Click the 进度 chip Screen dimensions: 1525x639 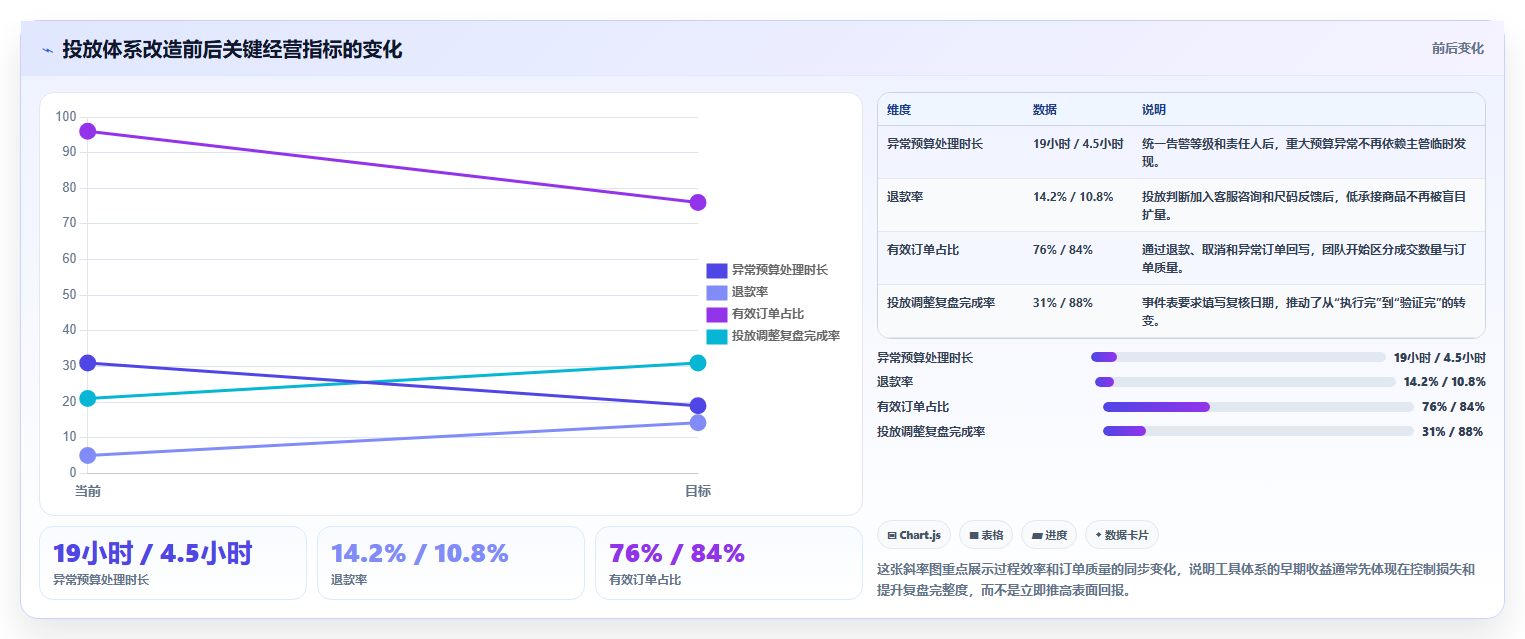[1049, 535]
